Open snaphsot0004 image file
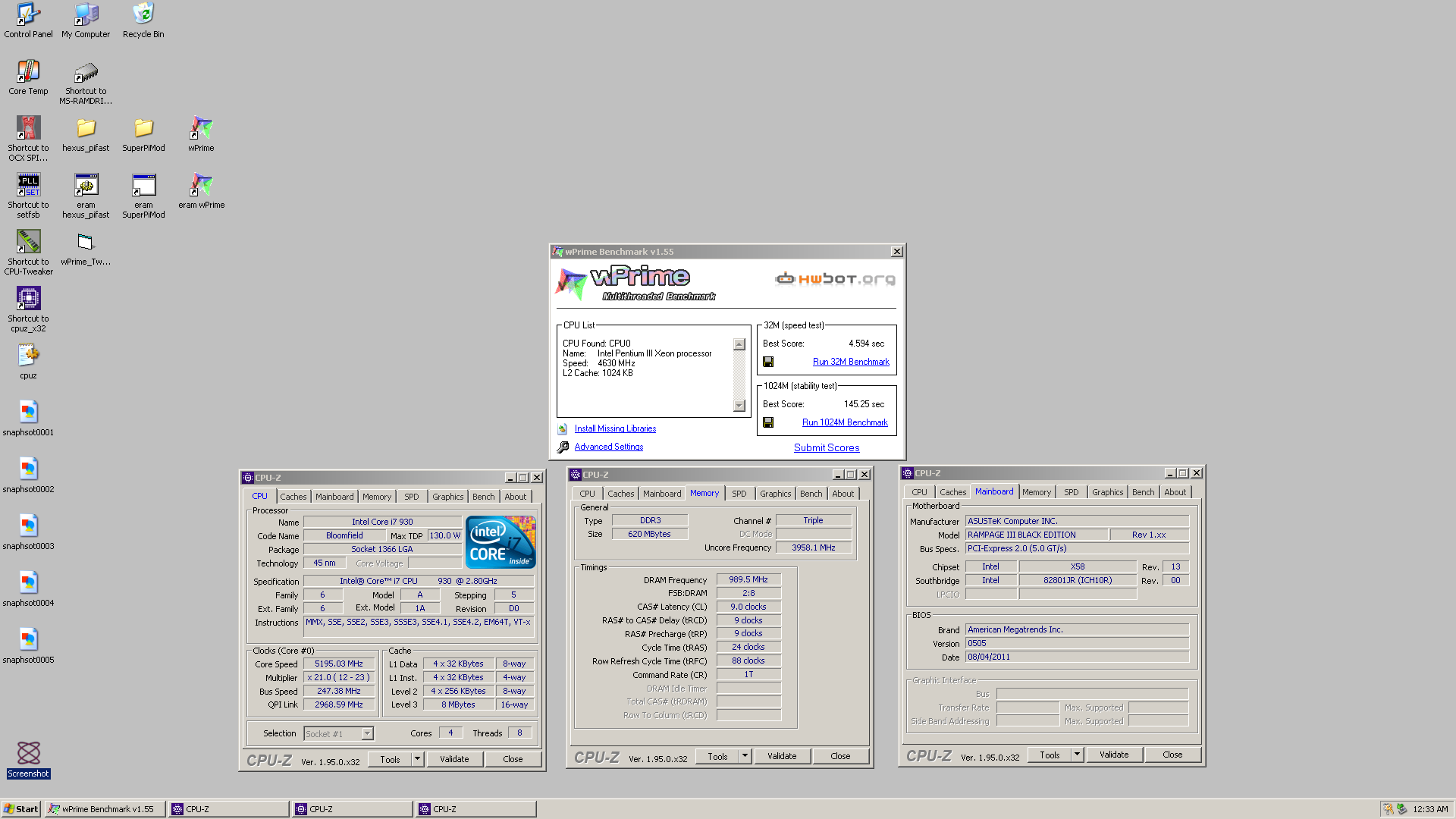 point(28,588)
